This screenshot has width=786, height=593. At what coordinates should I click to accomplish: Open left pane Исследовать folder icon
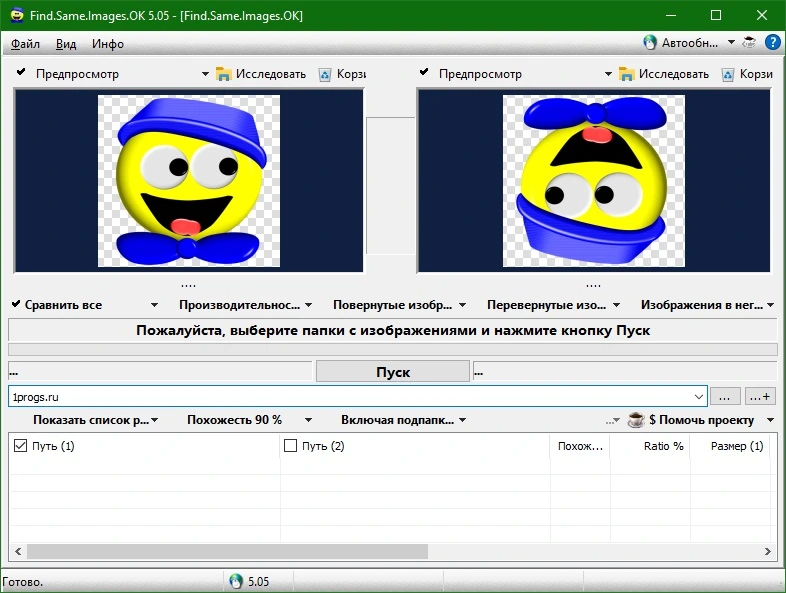tap(223, 74)
